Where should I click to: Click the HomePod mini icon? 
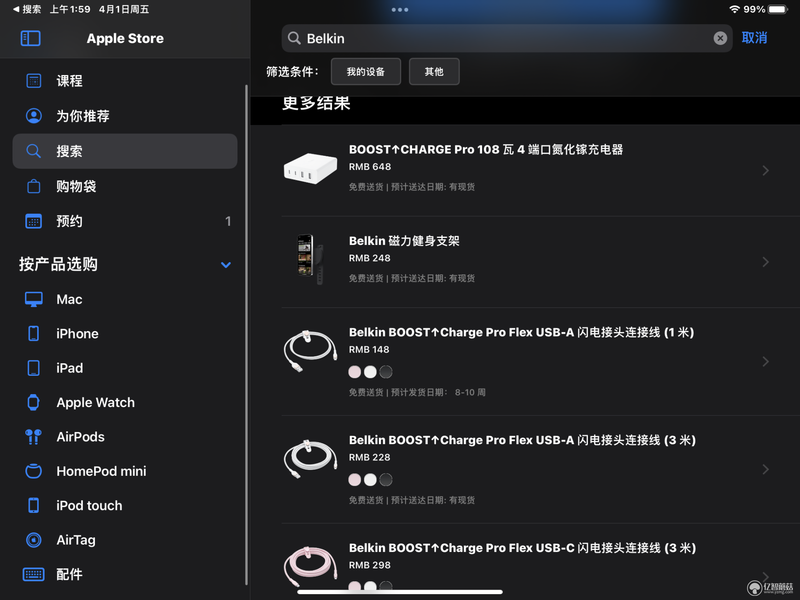[34, 471]
